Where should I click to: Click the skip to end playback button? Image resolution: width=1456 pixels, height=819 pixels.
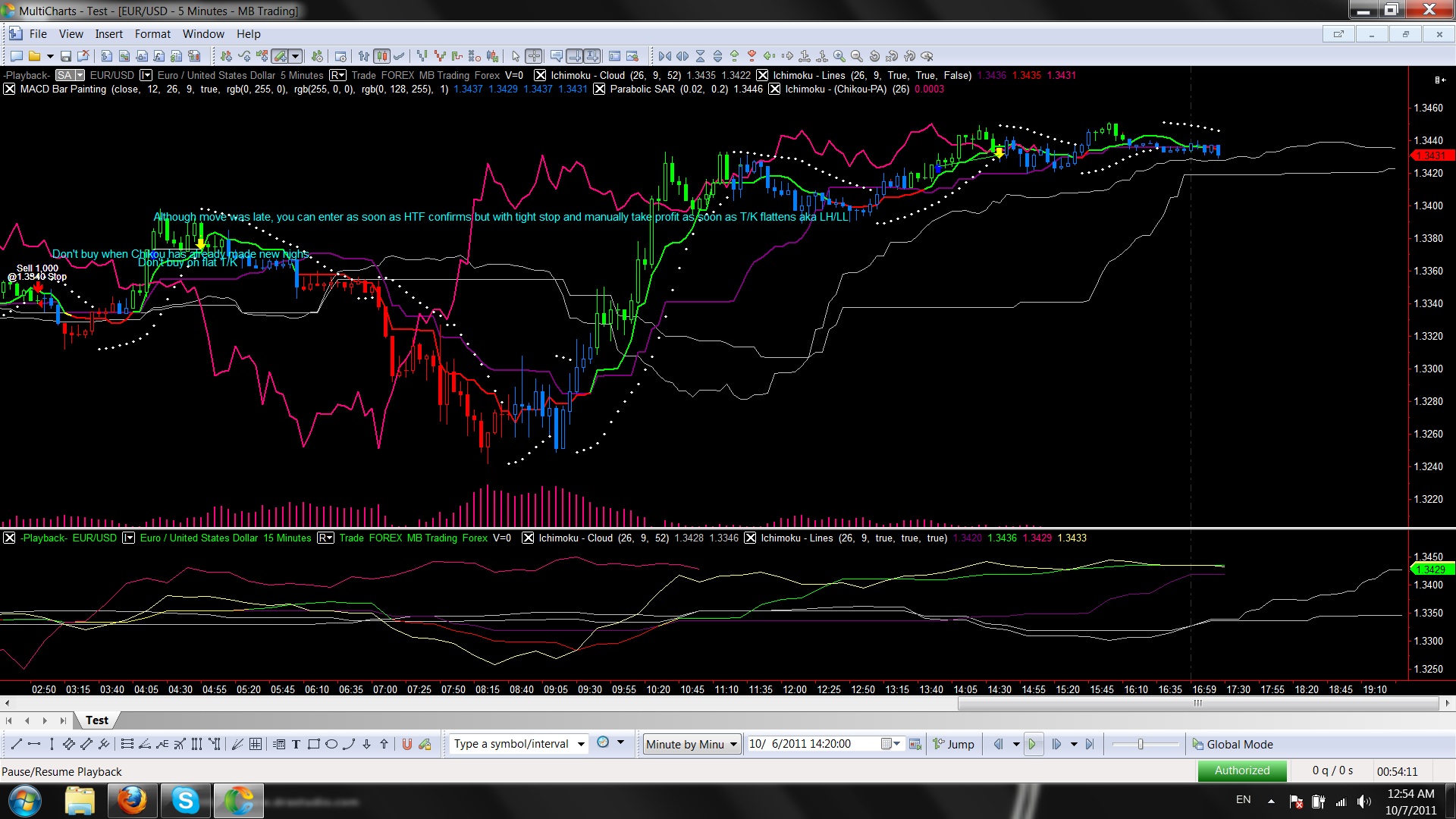[x=1090, y=744]
